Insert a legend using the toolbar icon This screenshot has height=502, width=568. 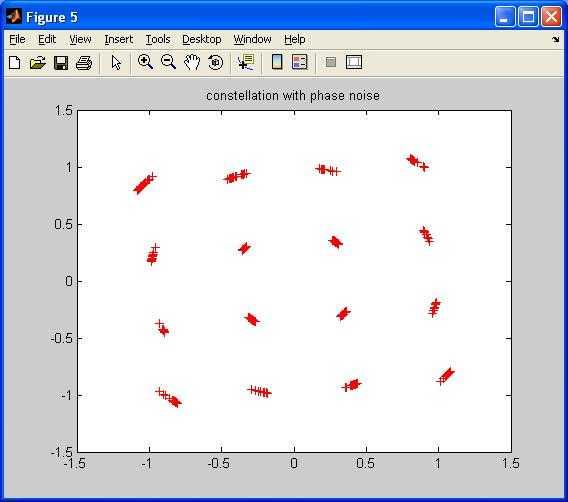coord(300,62)
